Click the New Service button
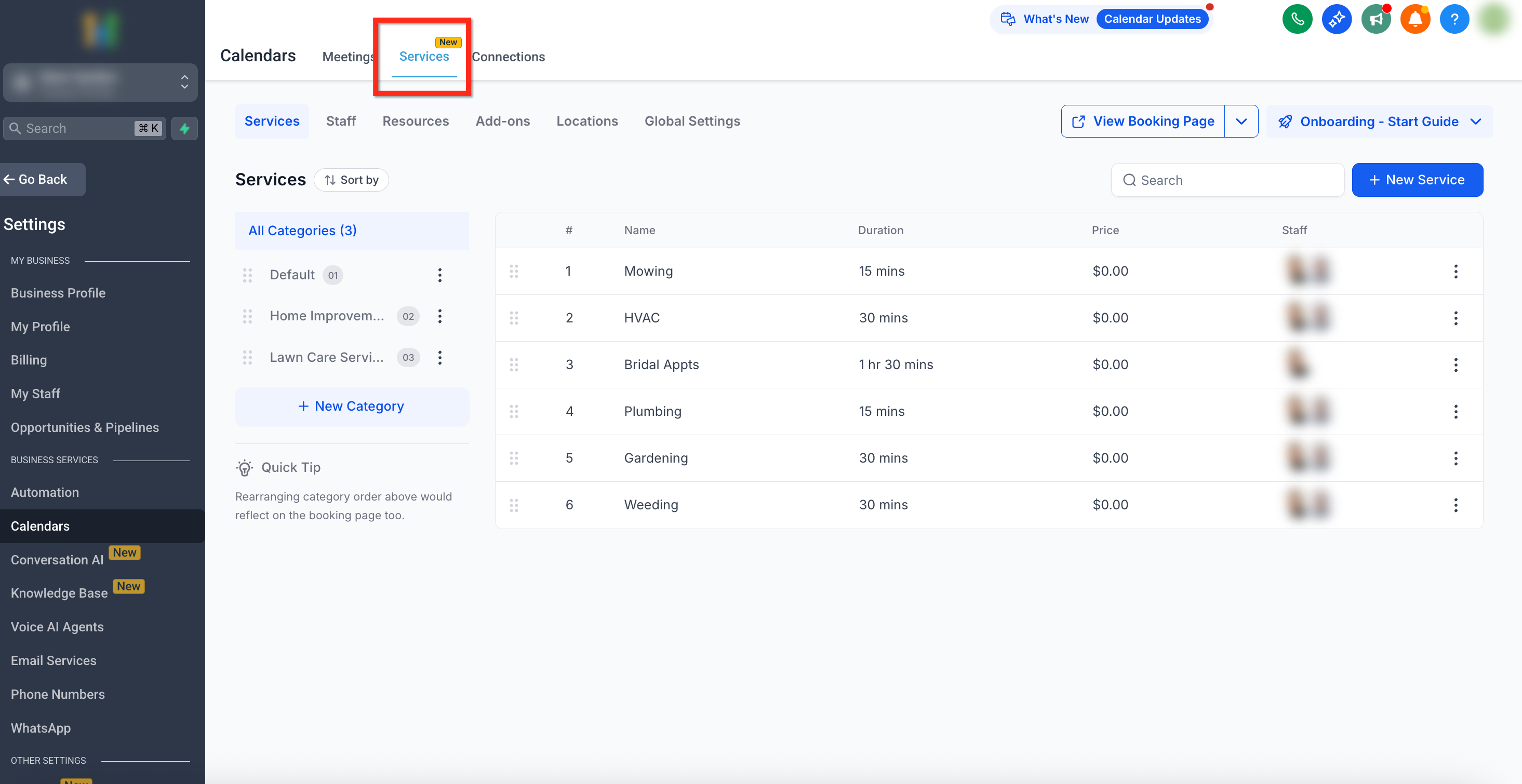 1417,180
